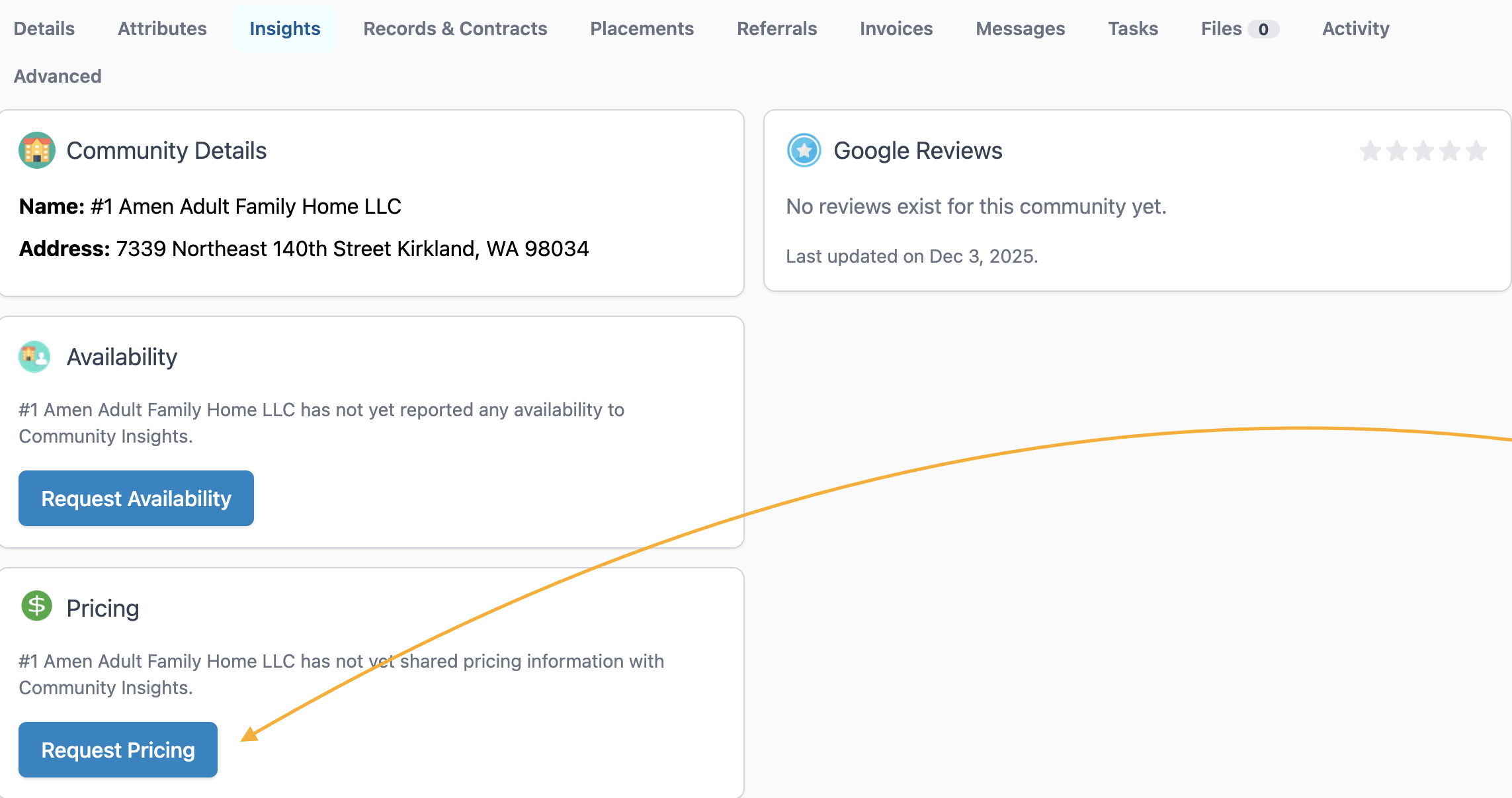Viewport: 1512px width, 798px height.
Task: Click the Availability section icon
Action: point(35,357)
